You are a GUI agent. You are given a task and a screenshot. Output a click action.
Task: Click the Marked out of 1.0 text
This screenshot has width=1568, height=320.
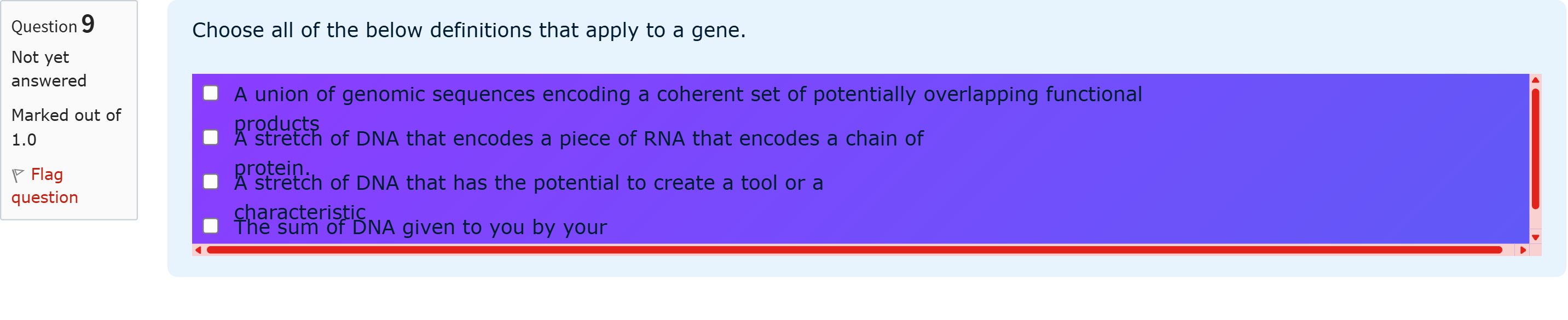tap(66, 127)
